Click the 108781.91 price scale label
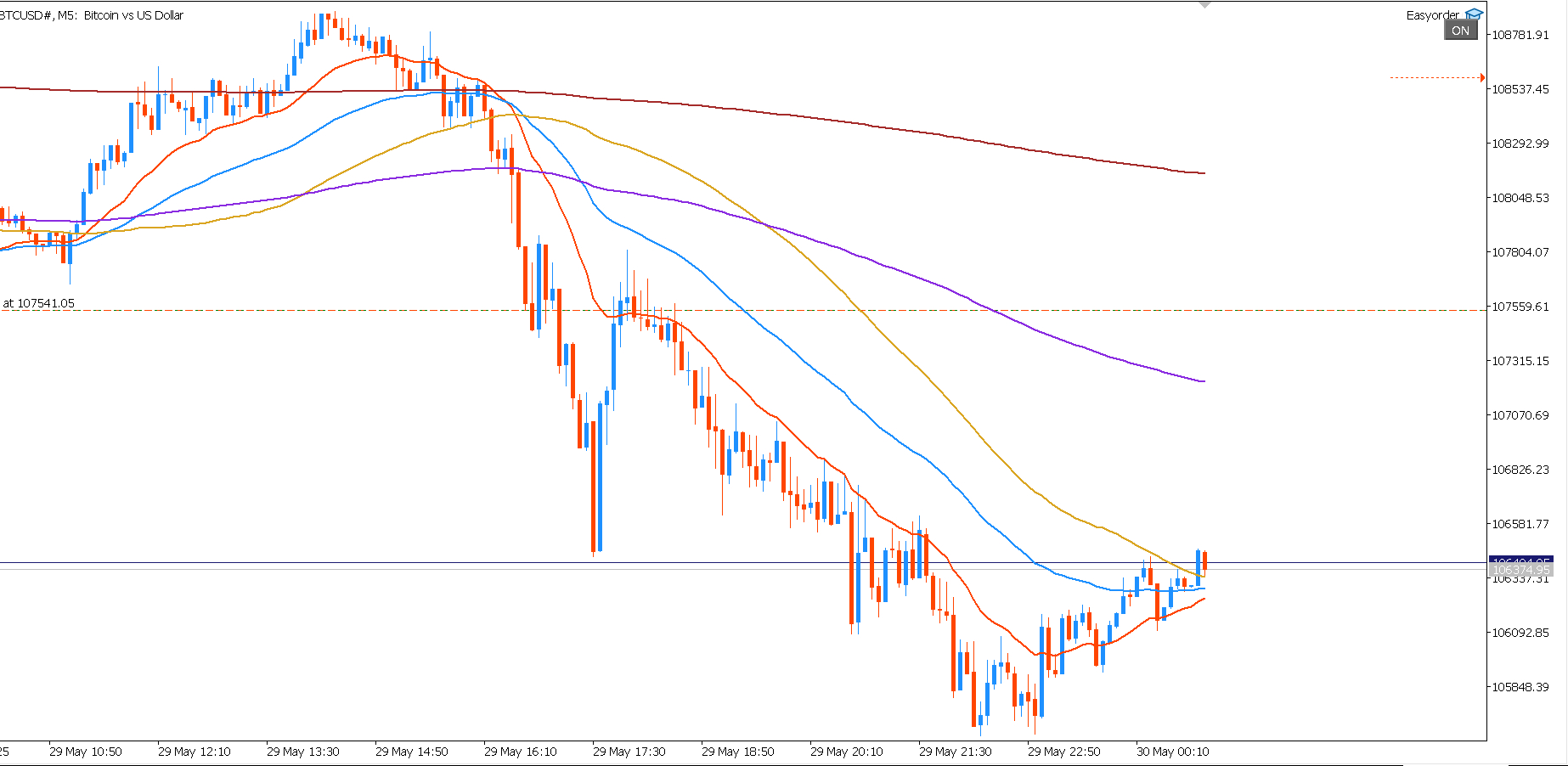 click(x=1520, y=35)
